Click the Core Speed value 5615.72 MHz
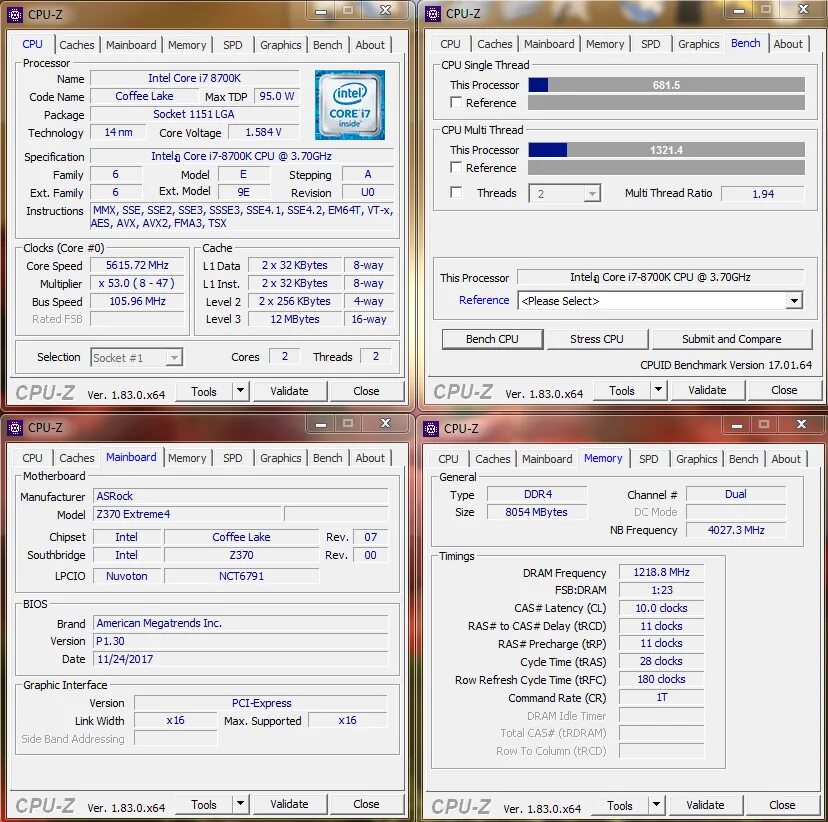828x822 pixels. (137, 265)
